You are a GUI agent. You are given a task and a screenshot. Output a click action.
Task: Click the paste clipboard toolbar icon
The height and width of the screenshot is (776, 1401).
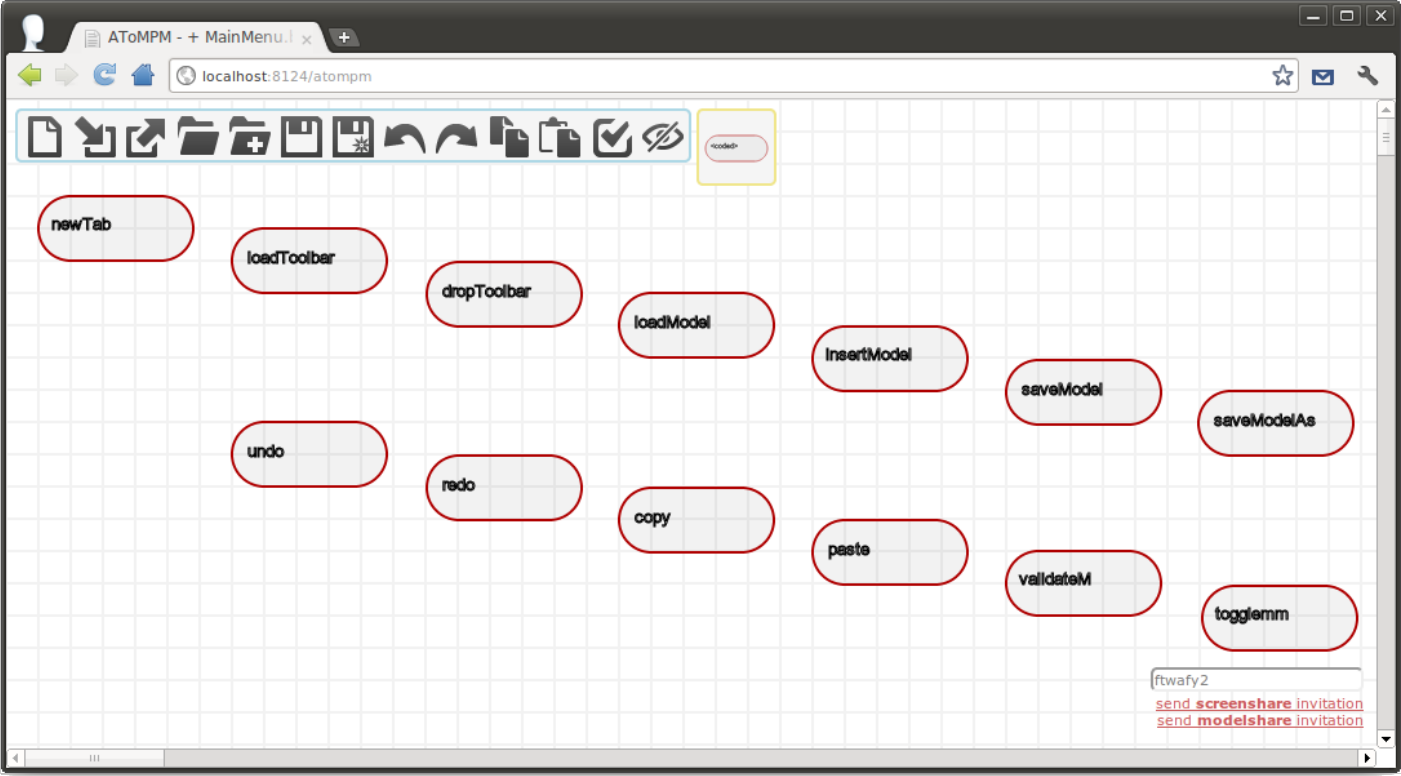pos(560,137)
